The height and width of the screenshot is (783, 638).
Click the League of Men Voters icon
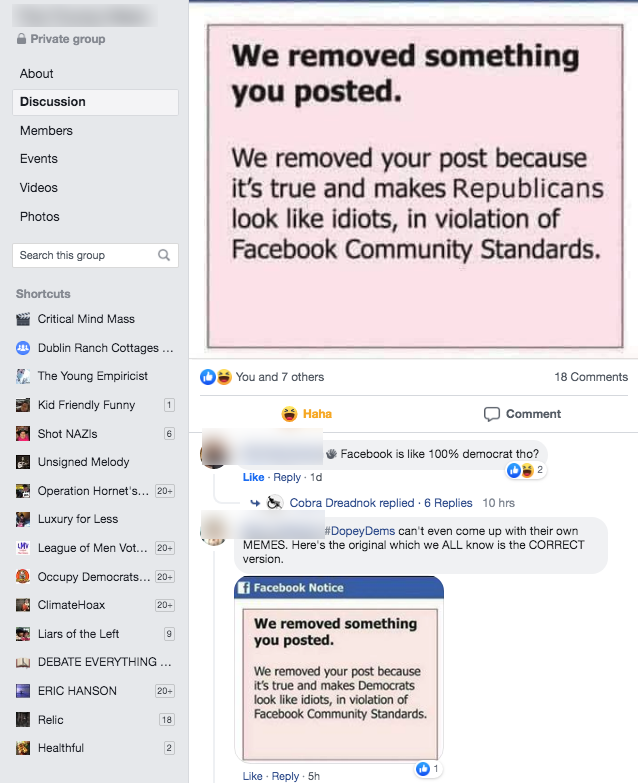[x=23, y=548]
